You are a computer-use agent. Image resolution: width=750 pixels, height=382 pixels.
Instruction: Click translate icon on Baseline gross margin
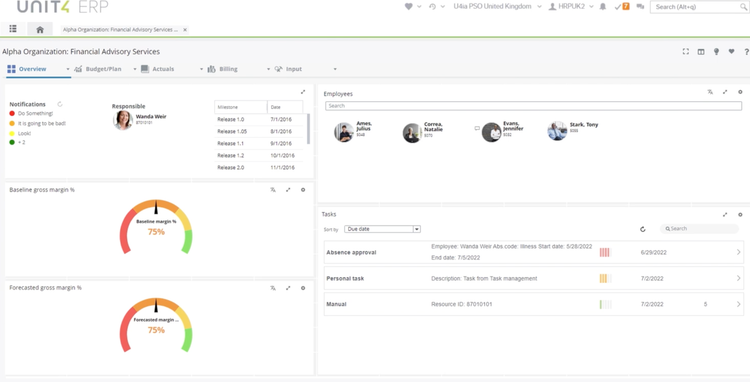click(273, 190)
